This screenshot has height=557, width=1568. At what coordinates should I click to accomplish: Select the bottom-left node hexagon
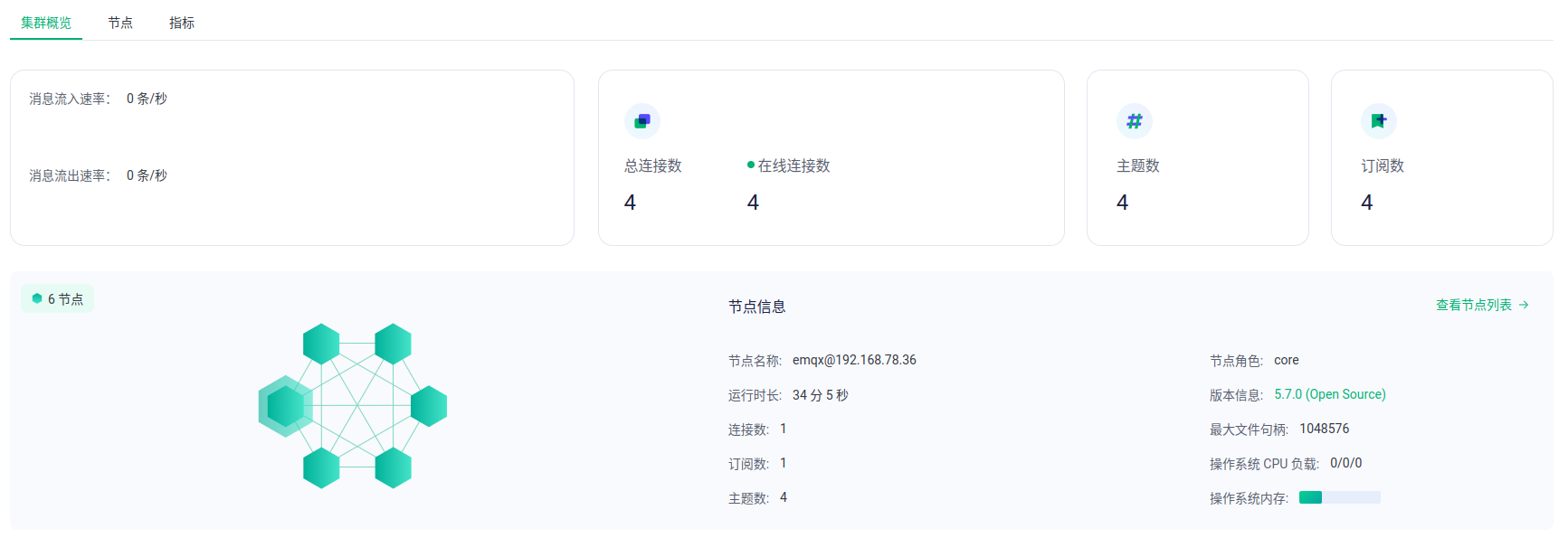(321, 468)
